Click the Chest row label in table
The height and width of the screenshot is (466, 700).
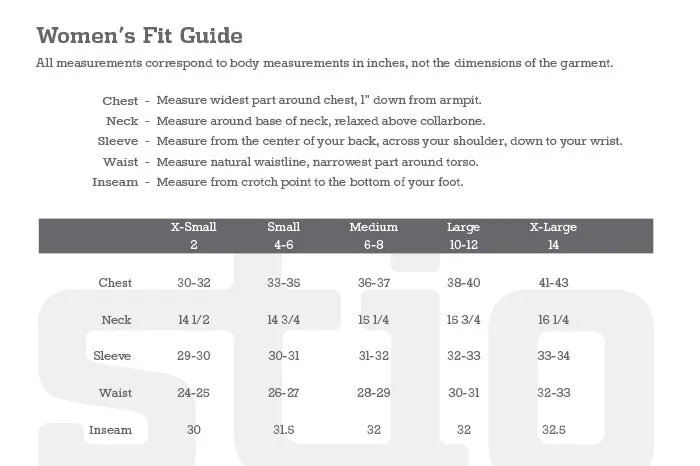tap(115, 283)
